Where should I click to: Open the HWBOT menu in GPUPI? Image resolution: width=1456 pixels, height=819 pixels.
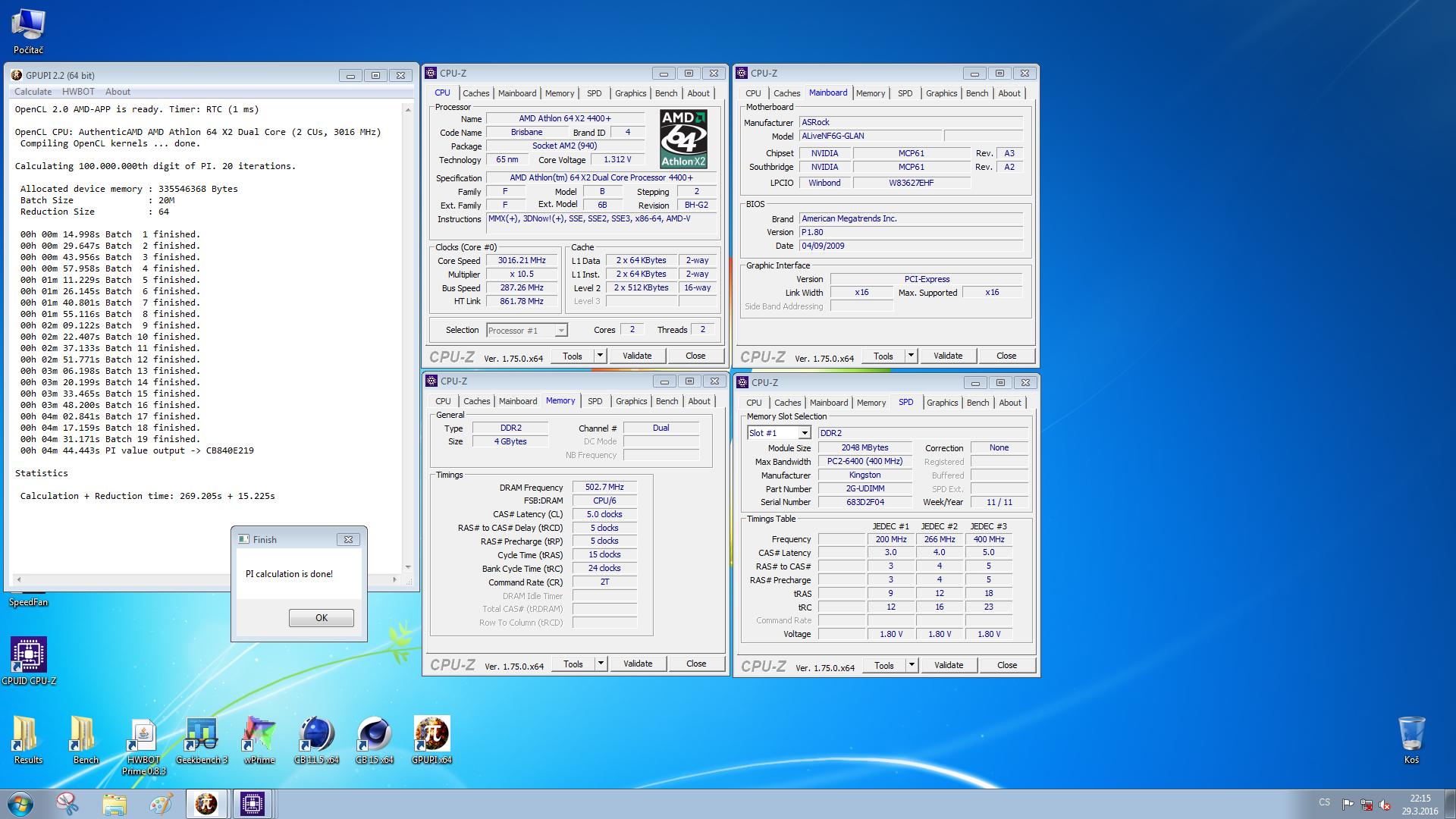pyautogui.click(x=78, y=92)
